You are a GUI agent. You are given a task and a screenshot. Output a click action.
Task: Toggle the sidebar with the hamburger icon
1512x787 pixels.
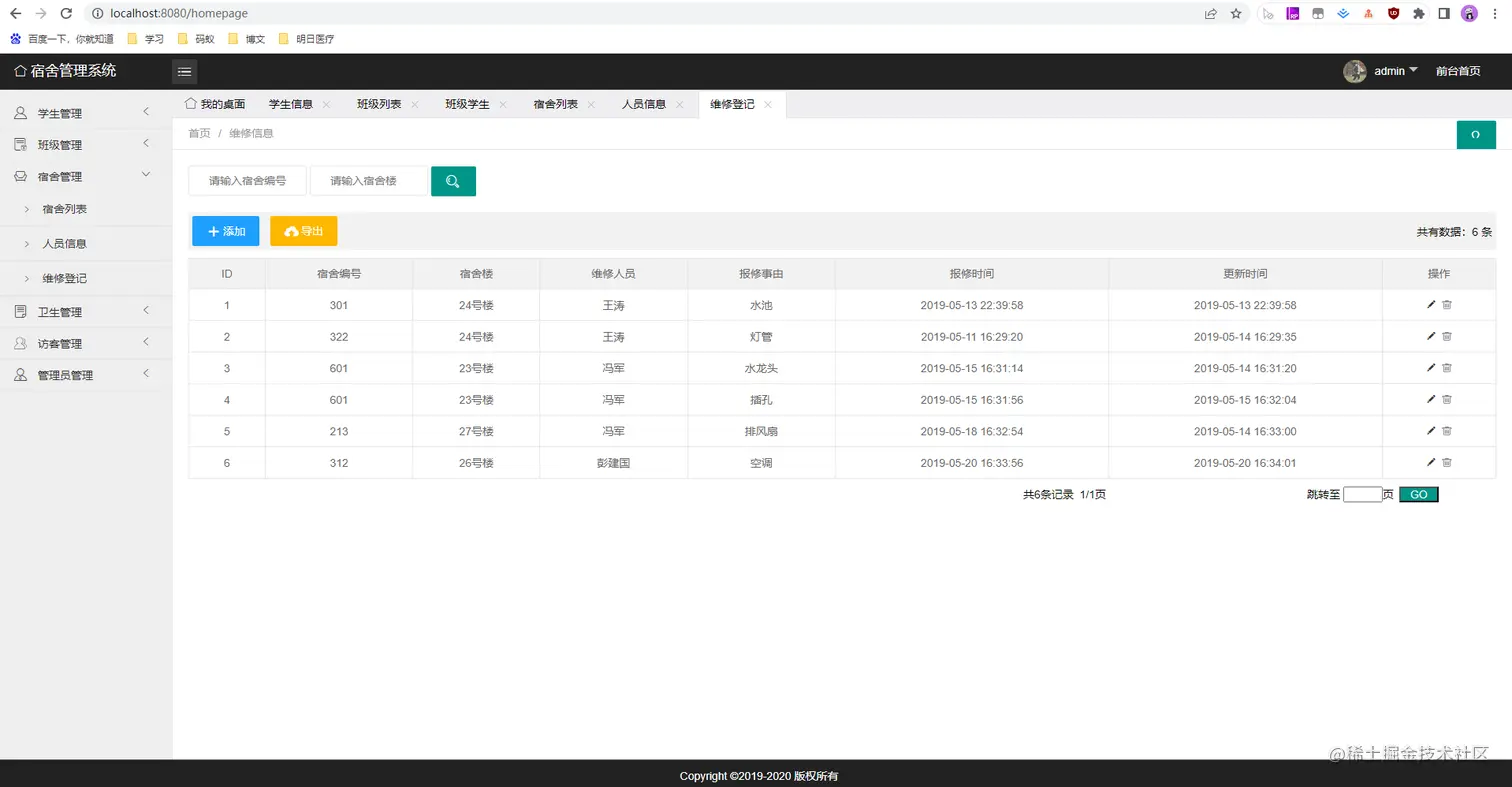click(x=184, y=71)
